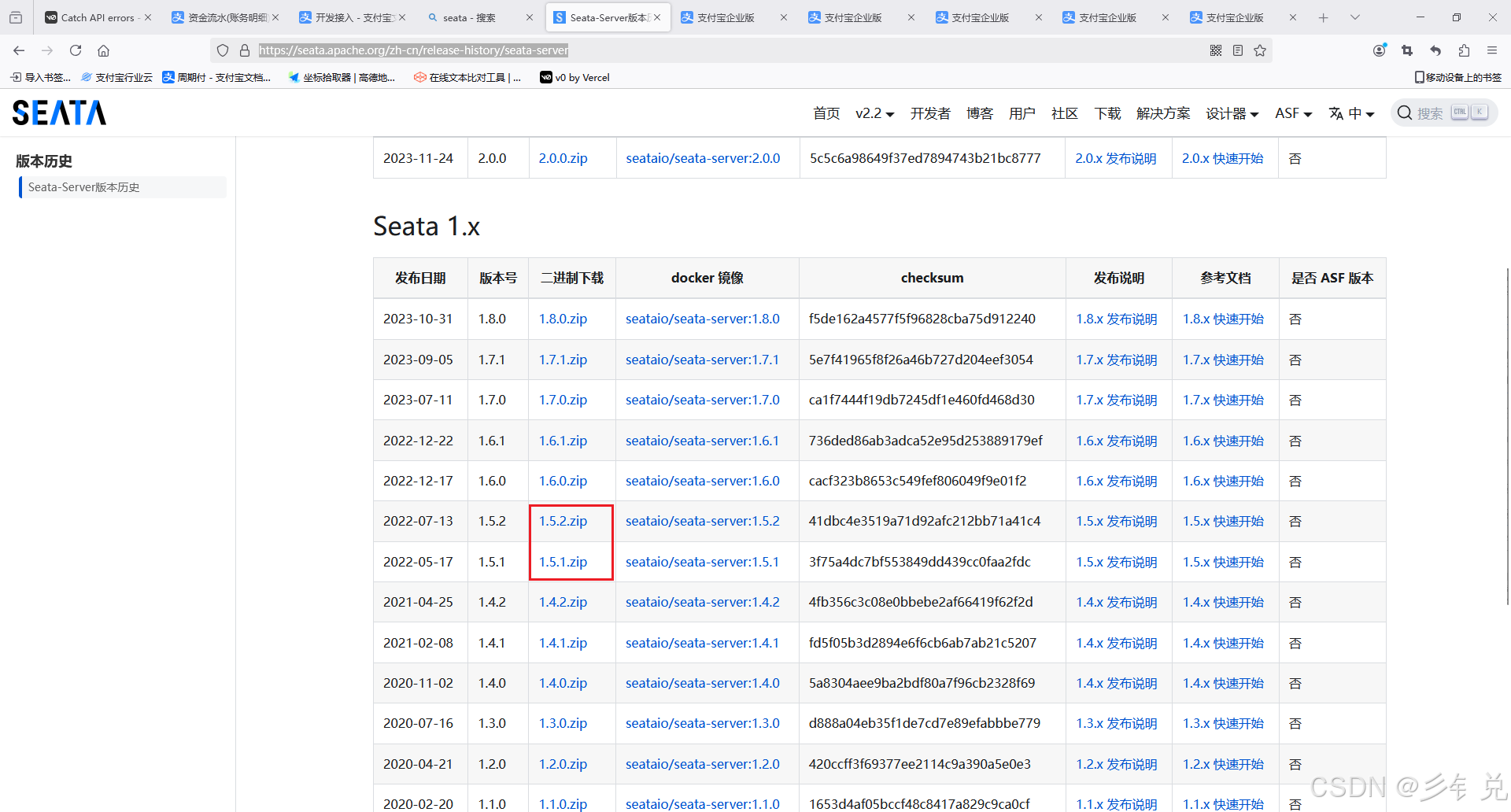1511x812 pixels.
Task: Open the QR code icon in address bar
Action: pos(1216,50)
